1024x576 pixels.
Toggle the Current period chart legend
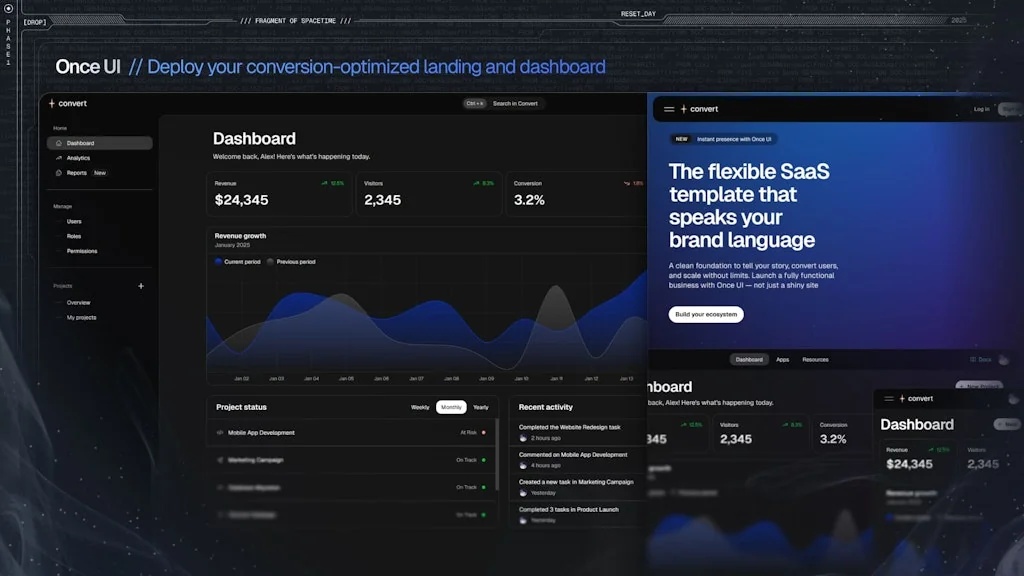236,261
